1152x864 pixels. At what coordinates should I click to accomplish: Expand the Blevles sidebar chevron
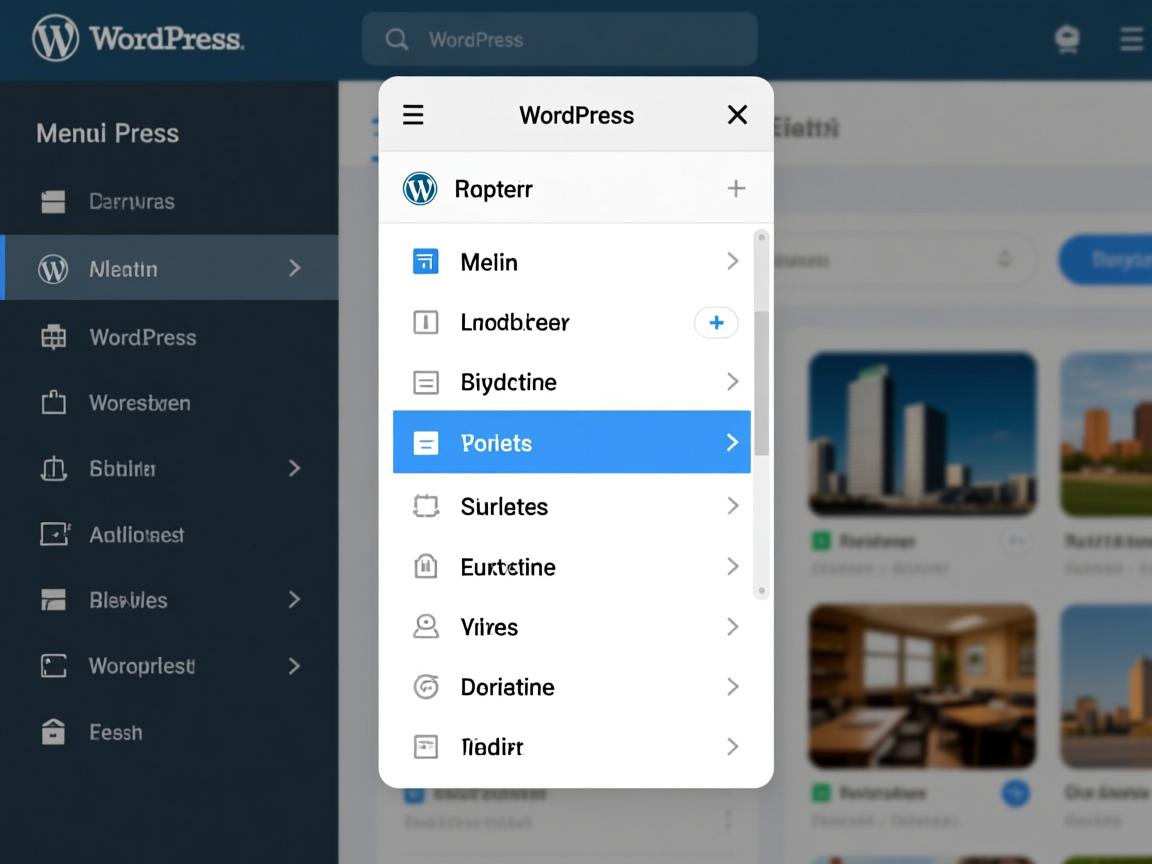(x=294, y=599)
